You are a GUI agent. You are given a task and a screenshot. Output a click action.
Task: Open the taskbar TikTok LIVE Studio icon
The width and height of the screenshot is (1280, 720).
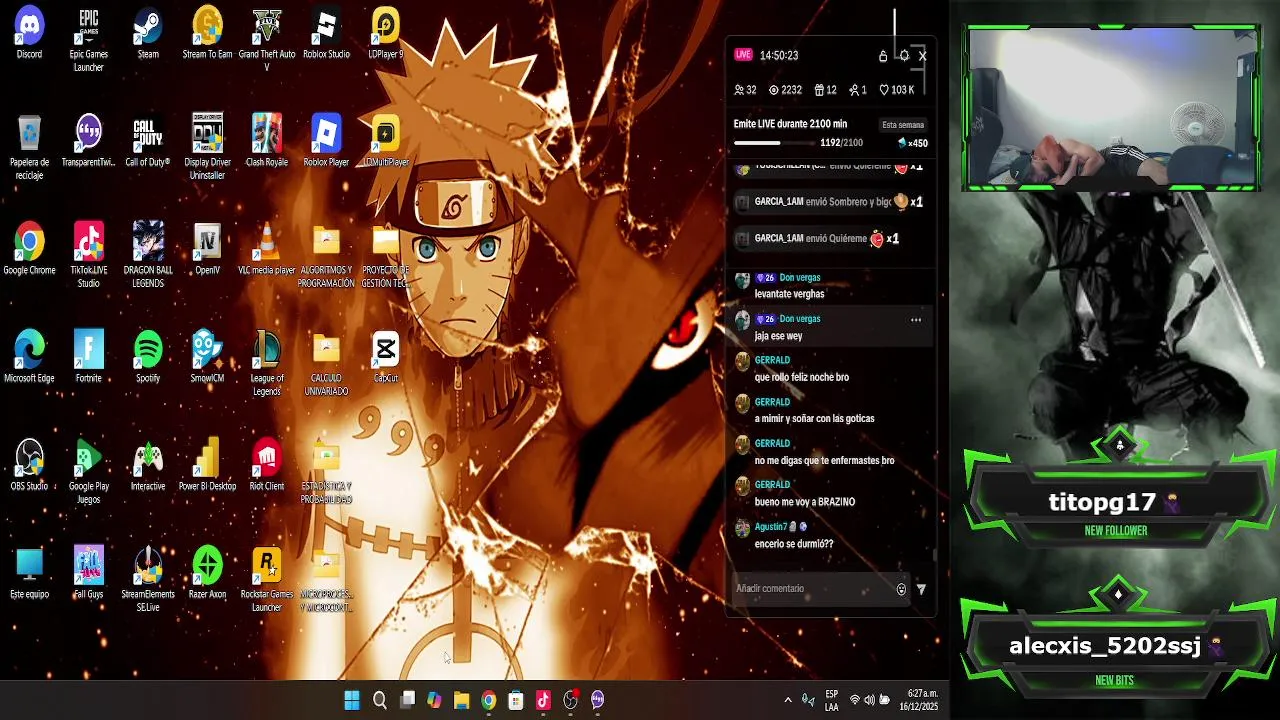tap(543, 700)
